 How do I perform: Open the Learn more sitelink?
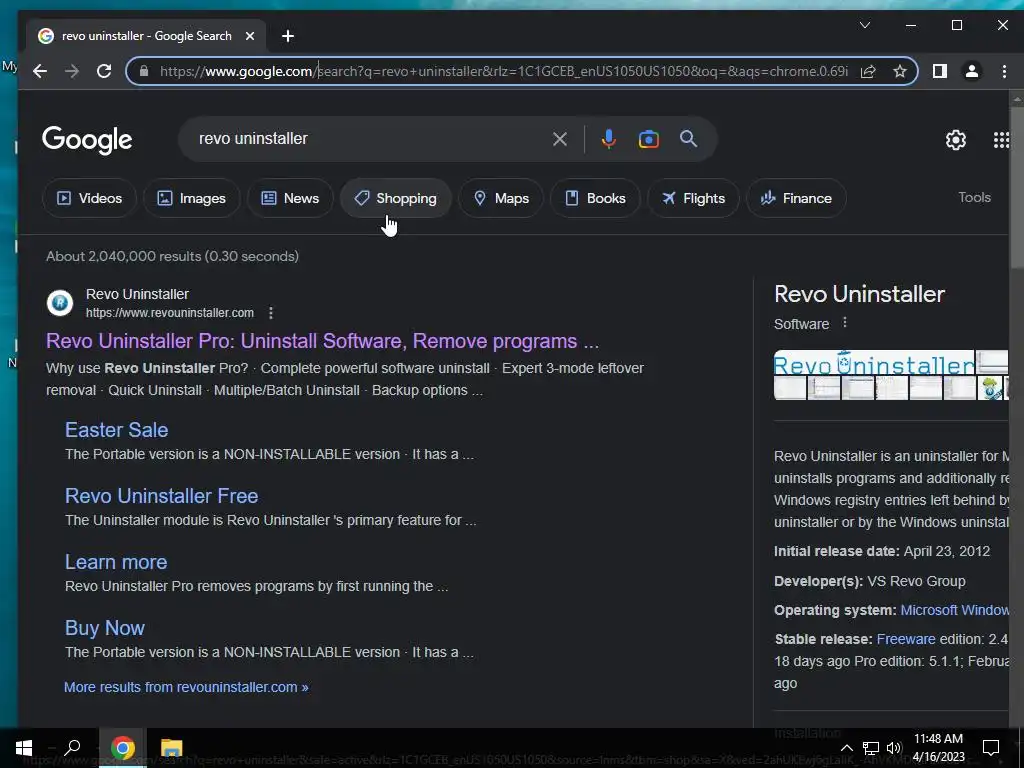click(116, 562)
